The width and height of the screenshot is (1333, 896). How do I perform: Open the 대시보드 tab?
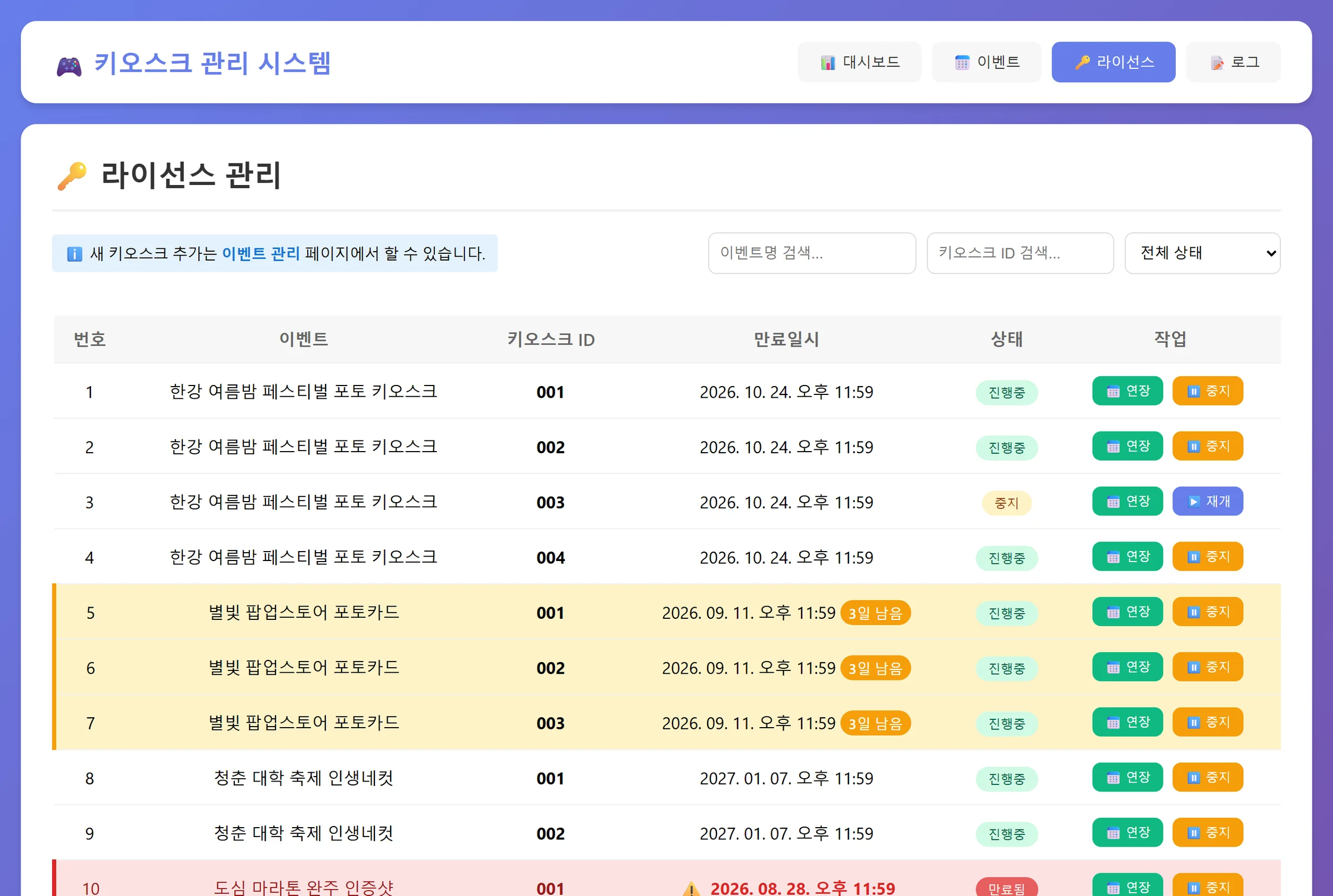click(x=859, y=62)
